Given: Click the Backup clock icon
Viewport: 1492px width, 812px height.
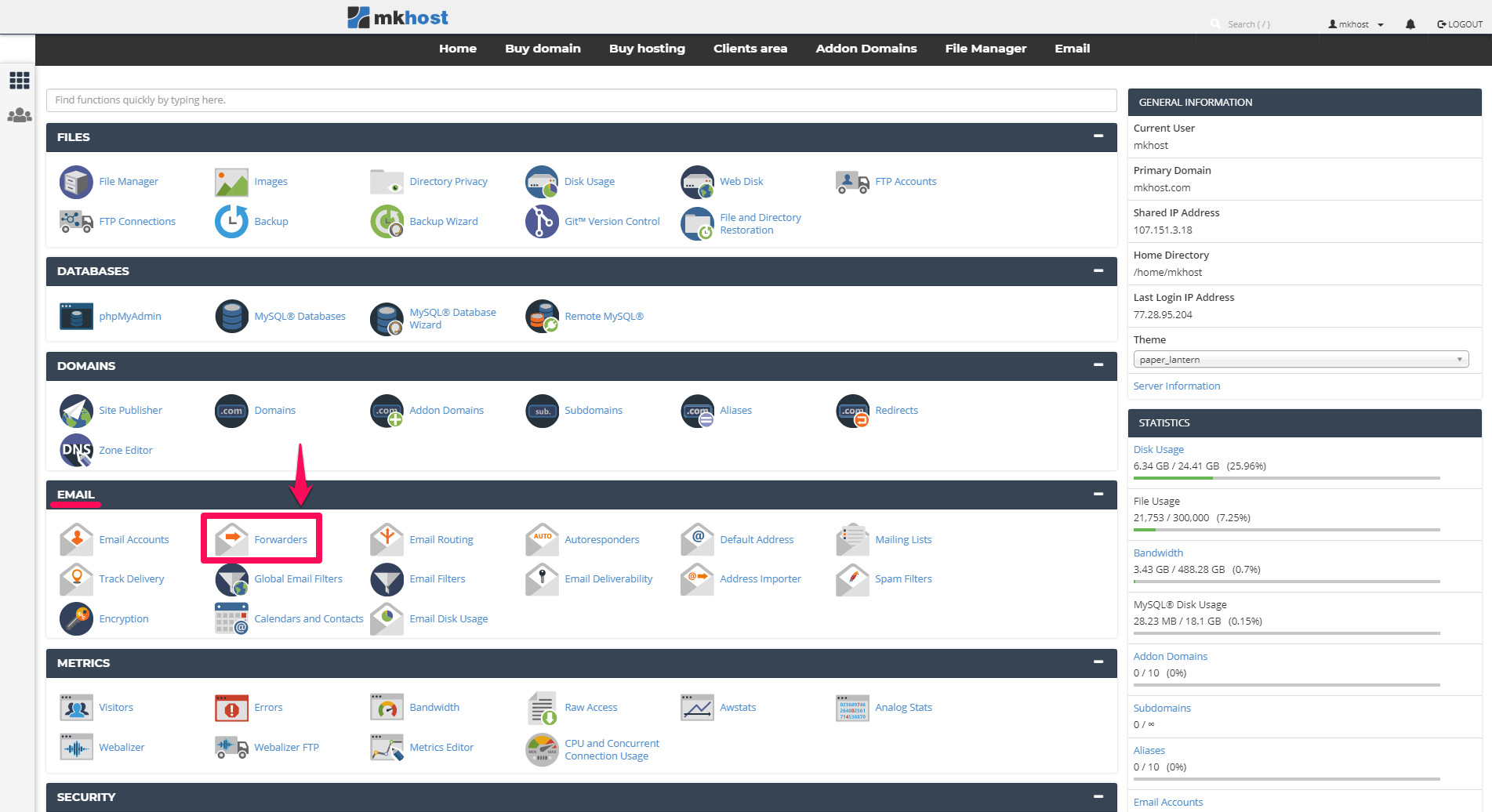Looking at the screenshot, I should (x=231, y=222).
